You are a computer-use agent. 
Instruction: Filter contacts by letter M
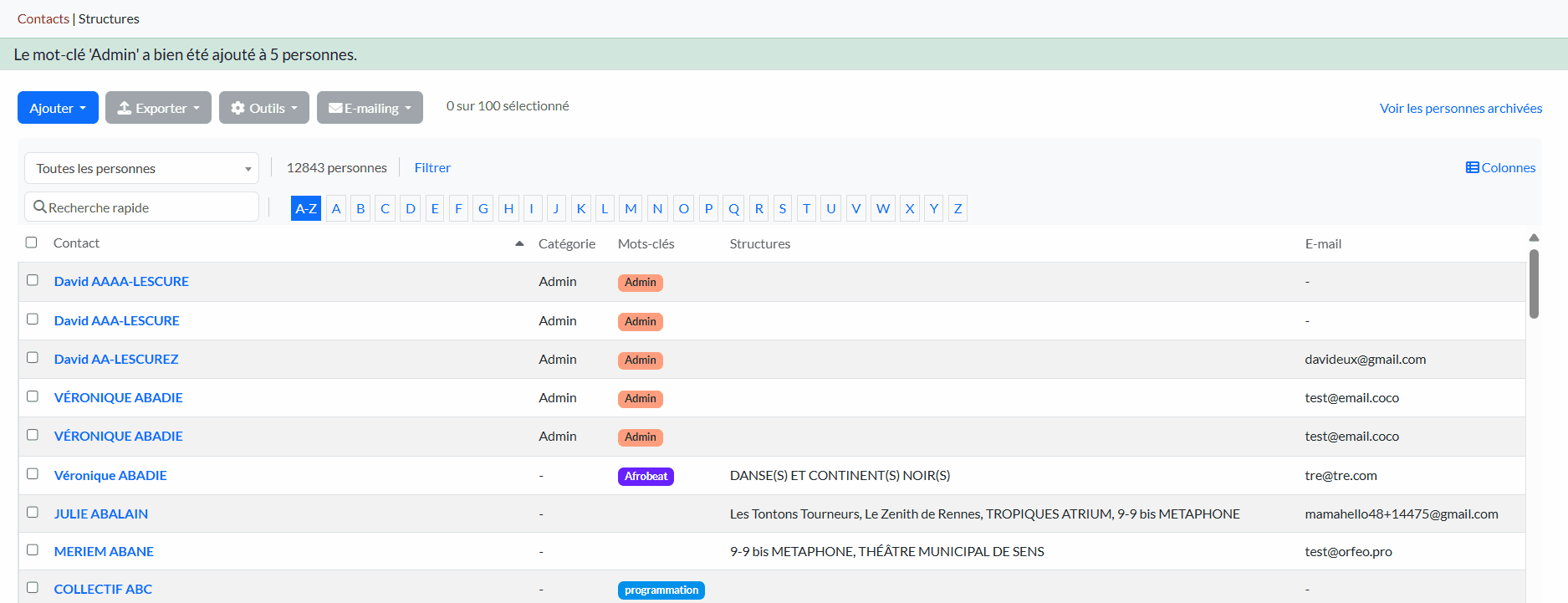[x=631, y=208]
